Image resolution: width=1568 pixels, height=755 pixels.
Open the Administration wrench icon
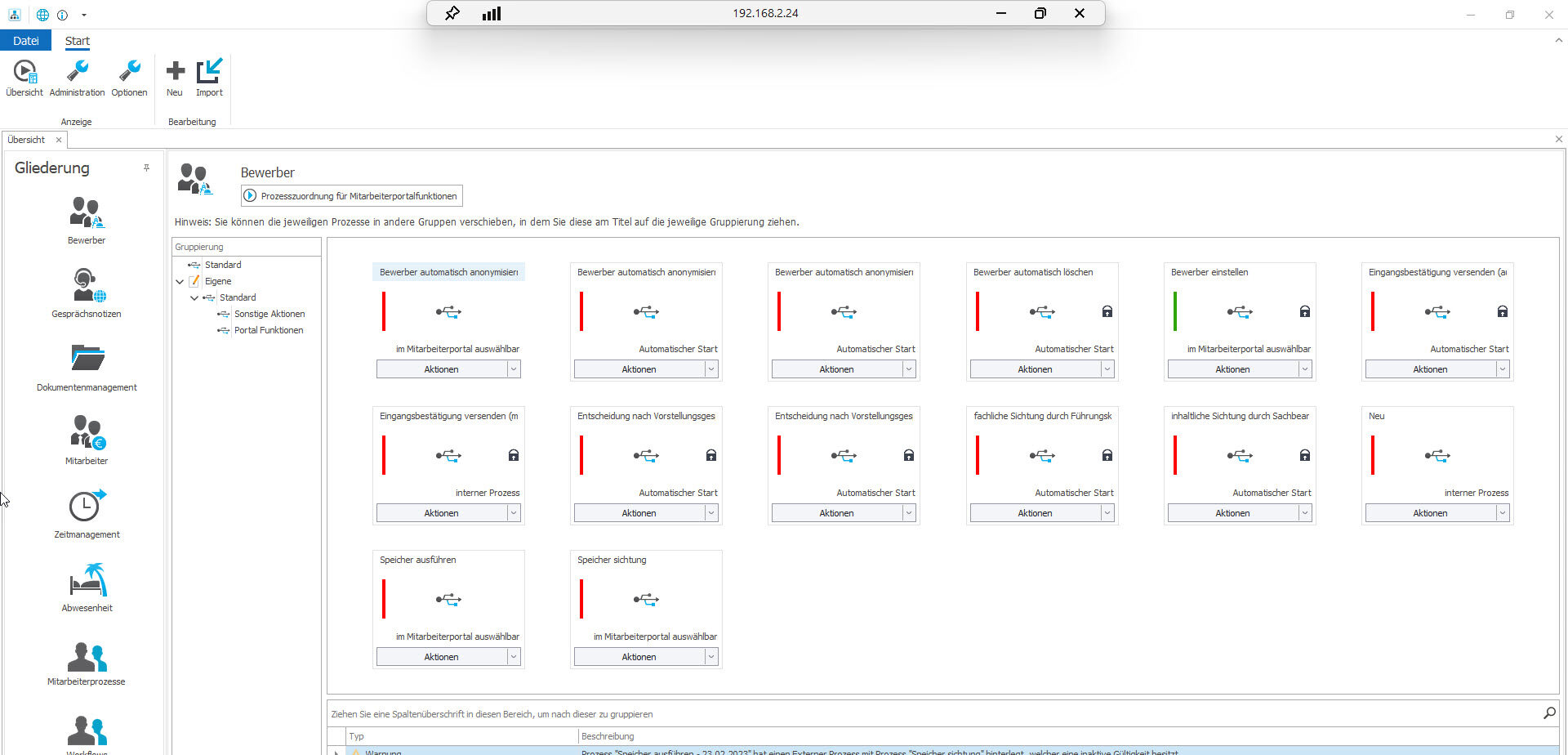(x=77, y=72)
